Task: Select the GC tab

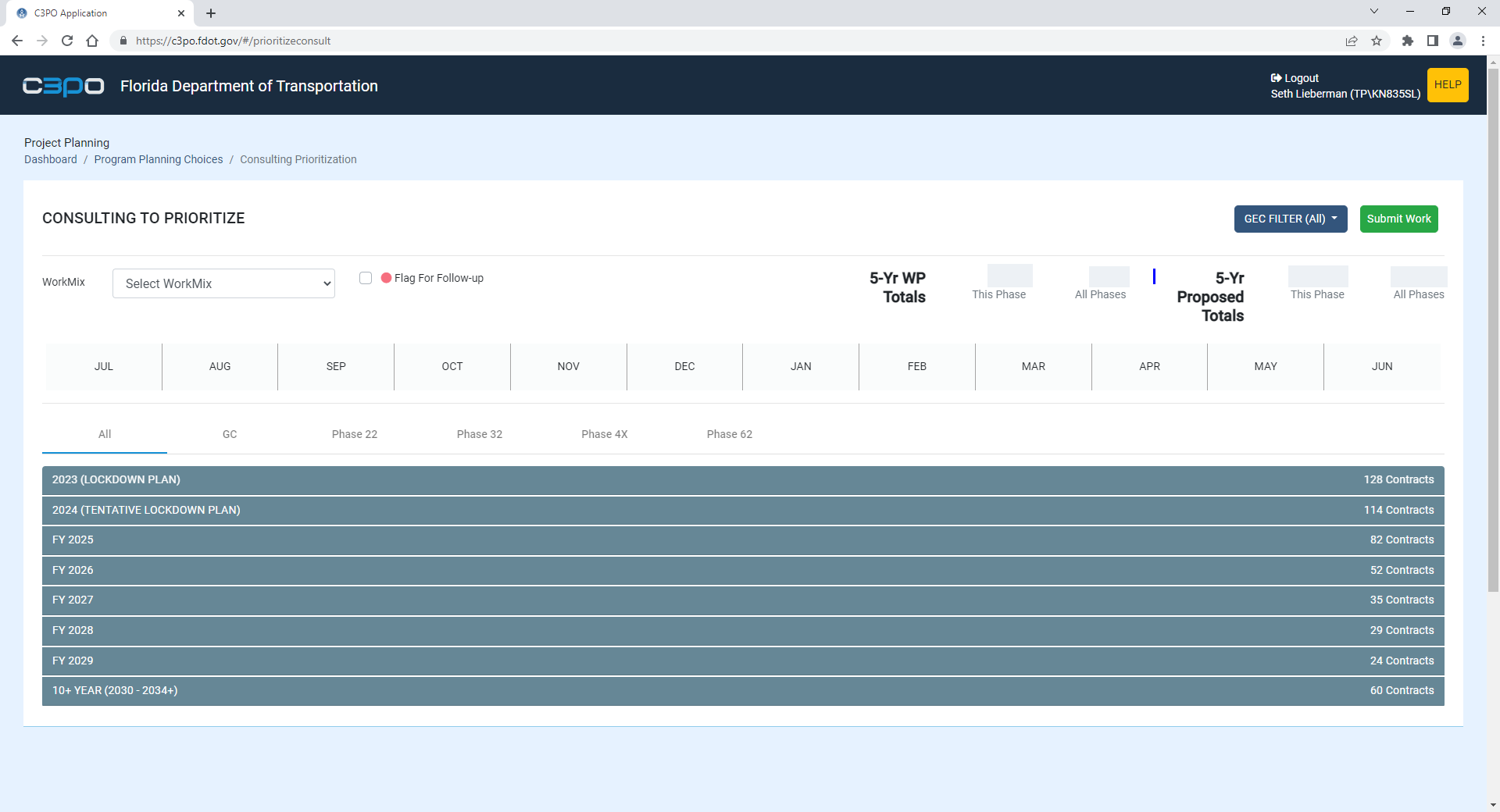Action: click(x=230, y=434)
